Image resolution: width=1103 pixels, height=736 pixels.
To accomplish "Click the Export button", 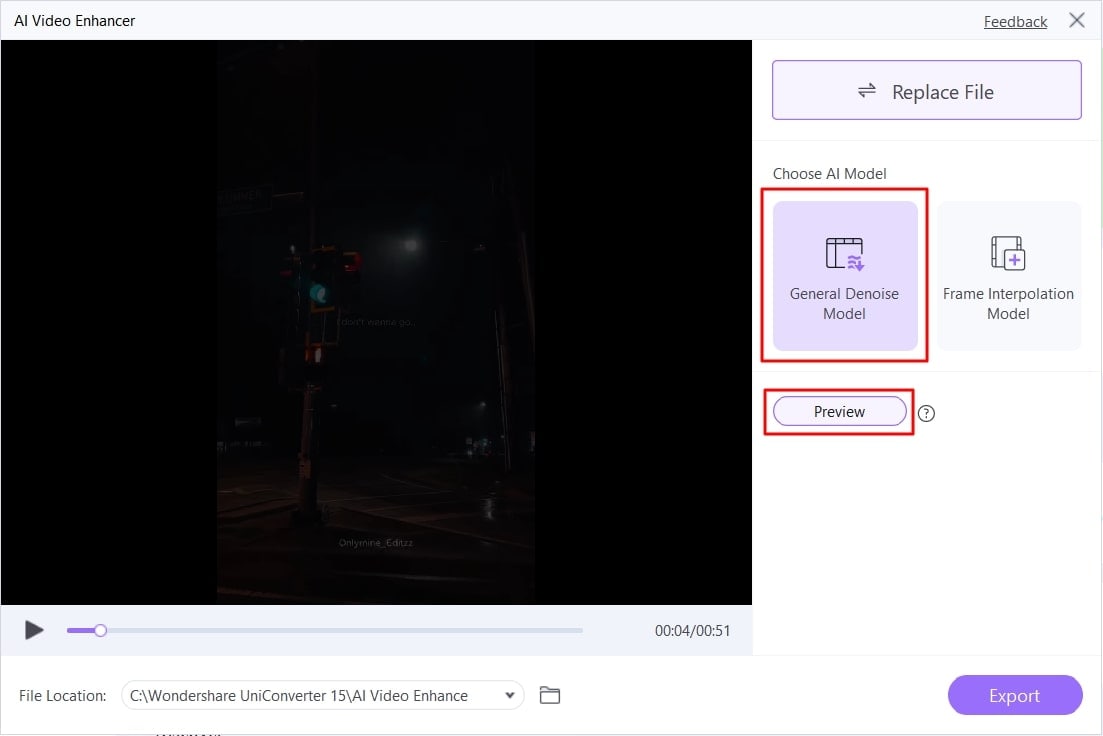I will pos(1014,695).
